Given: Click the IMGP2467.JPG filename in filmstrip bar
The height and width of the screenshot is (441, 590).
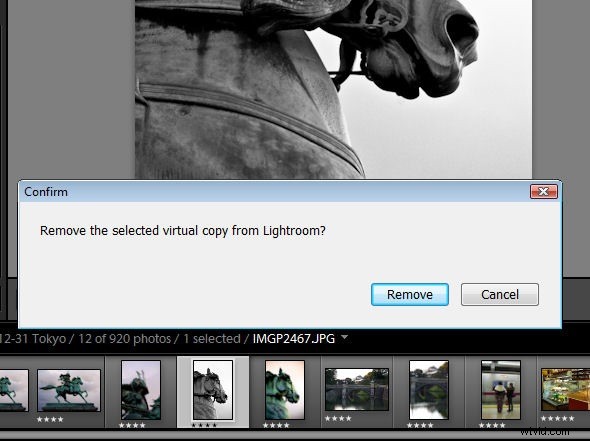Looking at the screenshot, I should (293, 339).
